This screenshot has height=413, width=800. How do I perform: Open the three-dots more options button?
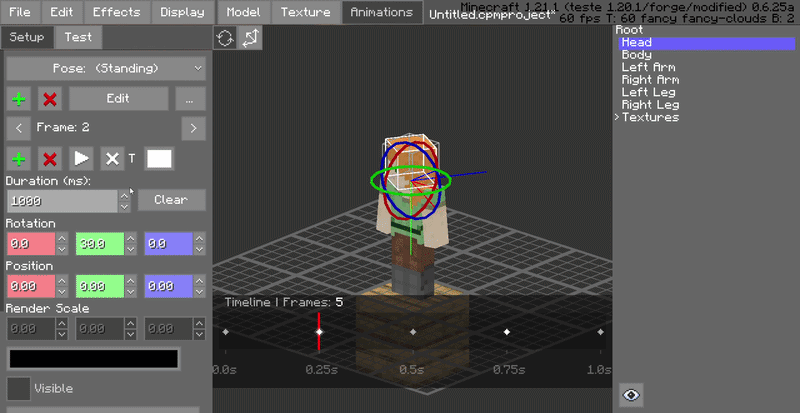coord(190,99)
